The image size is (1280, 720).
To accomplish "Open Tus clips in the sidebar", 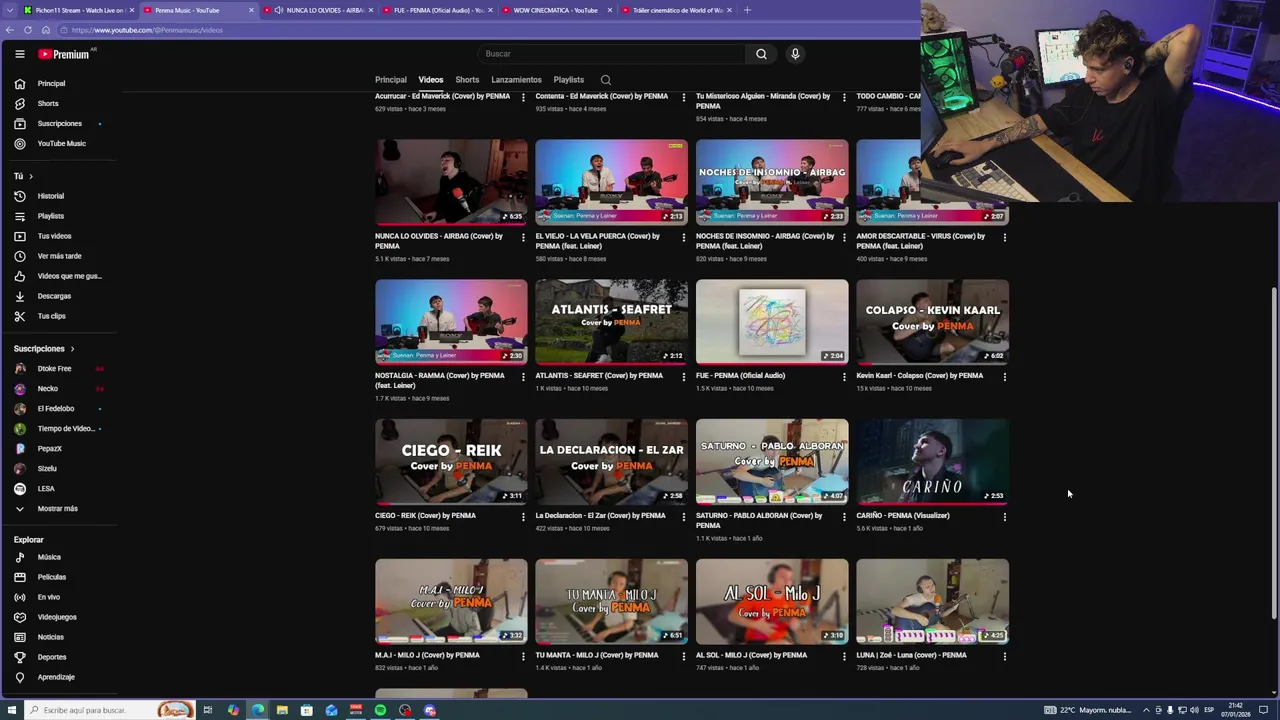I will (x=58, y=316).
